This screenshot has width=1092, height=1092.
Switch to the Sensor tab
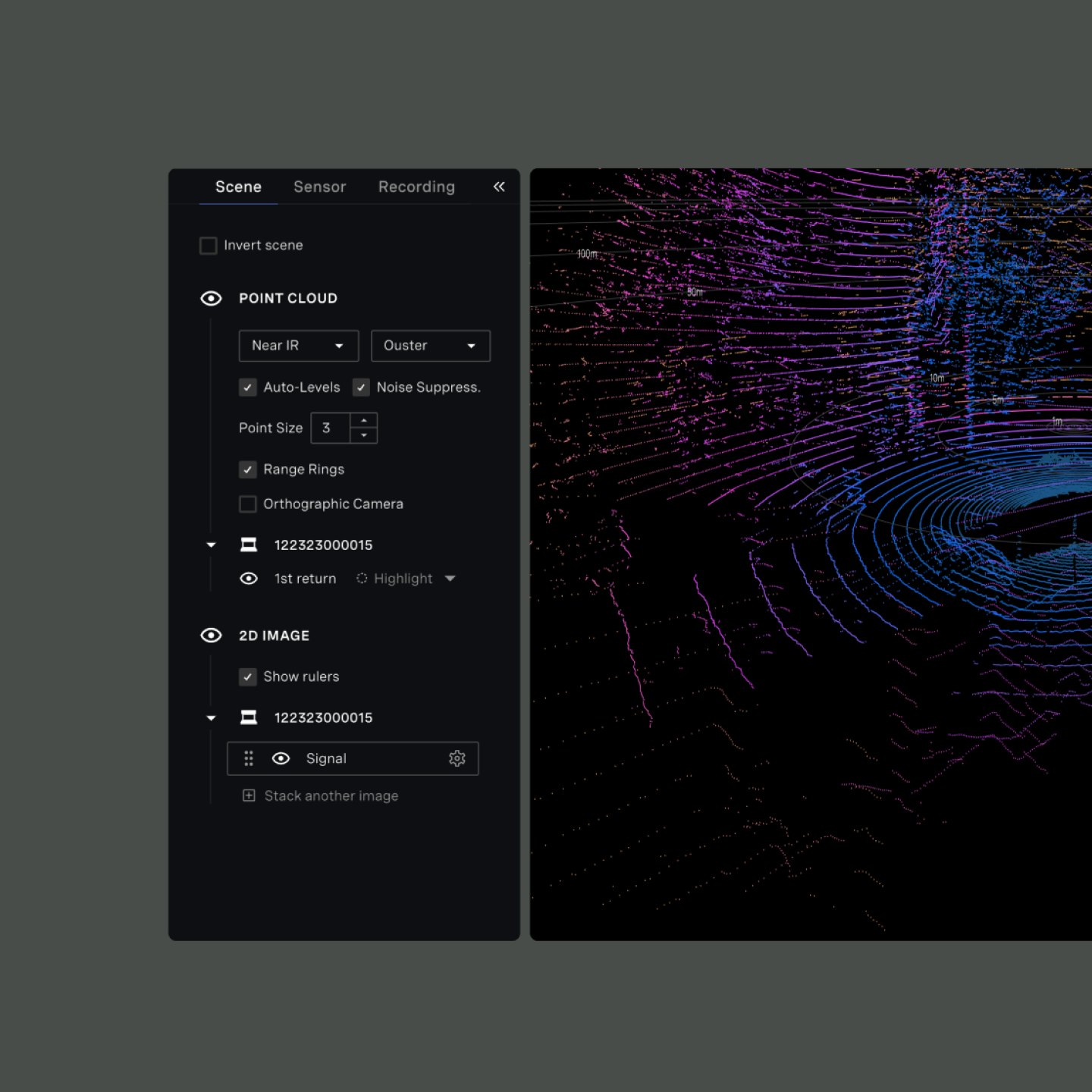coord(319,187)
